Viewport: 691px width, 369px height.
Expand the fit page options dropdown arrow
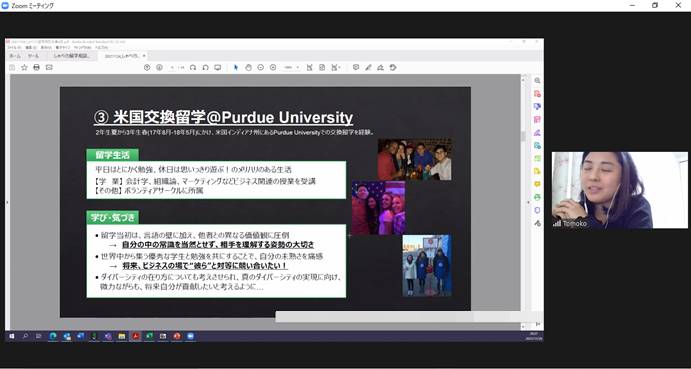click(x=339, y=67)
